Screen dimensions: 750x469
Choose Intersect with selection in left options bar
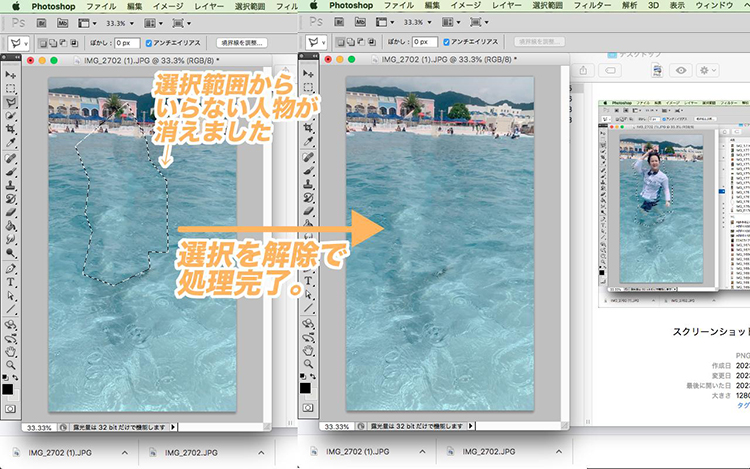[74, 43]
